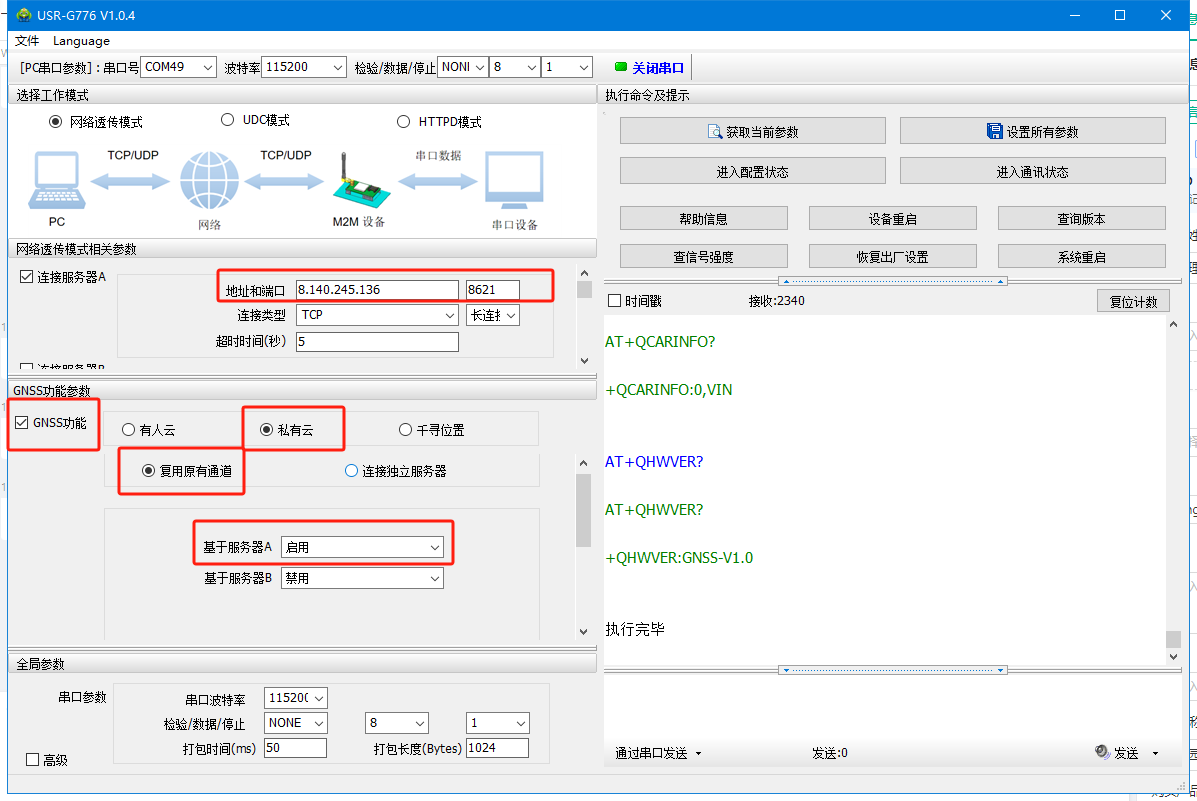
Task: Click the PC laptop icon in the diagram
Action: [x=56, y=180]
